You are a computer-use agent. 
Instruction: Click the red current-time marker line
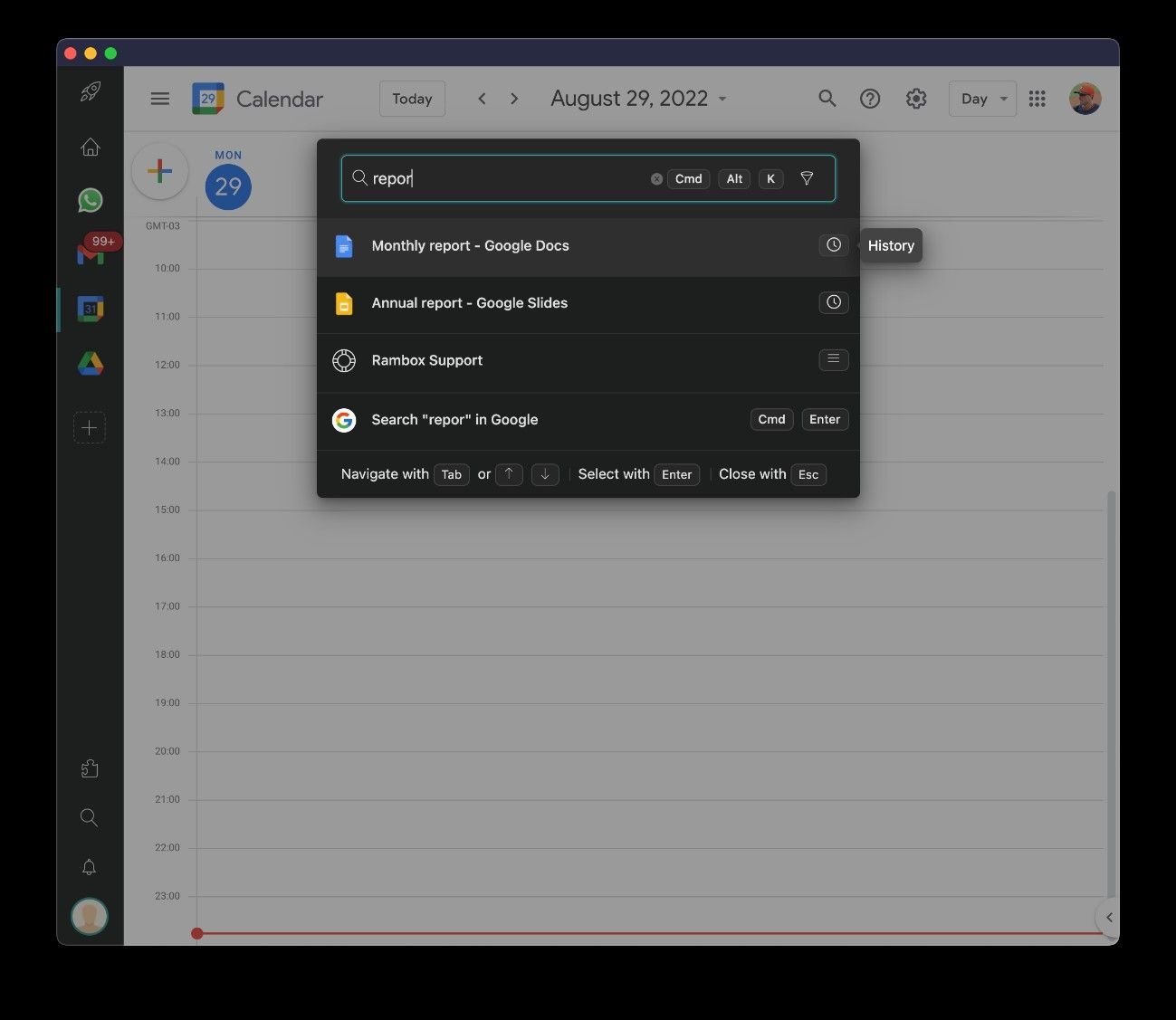click(x=634, y=932)
